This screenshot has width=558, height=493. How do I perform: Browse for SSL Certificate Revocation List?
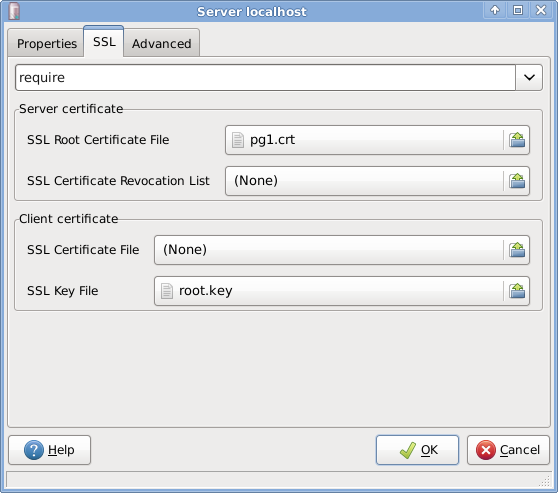tap(517, 181)
